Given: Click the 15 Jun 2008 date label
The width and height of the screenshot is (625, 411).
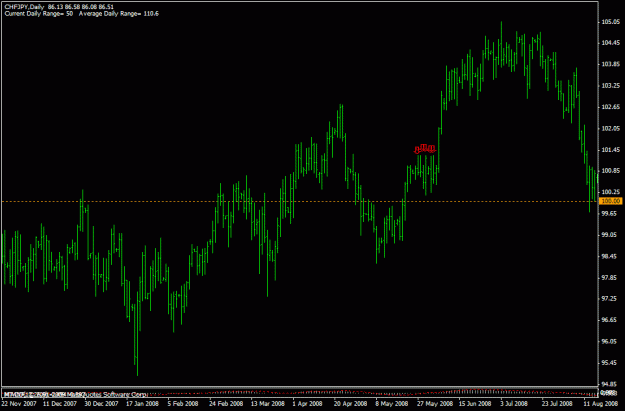Looking at the screenshot, I should coord(476,403).
